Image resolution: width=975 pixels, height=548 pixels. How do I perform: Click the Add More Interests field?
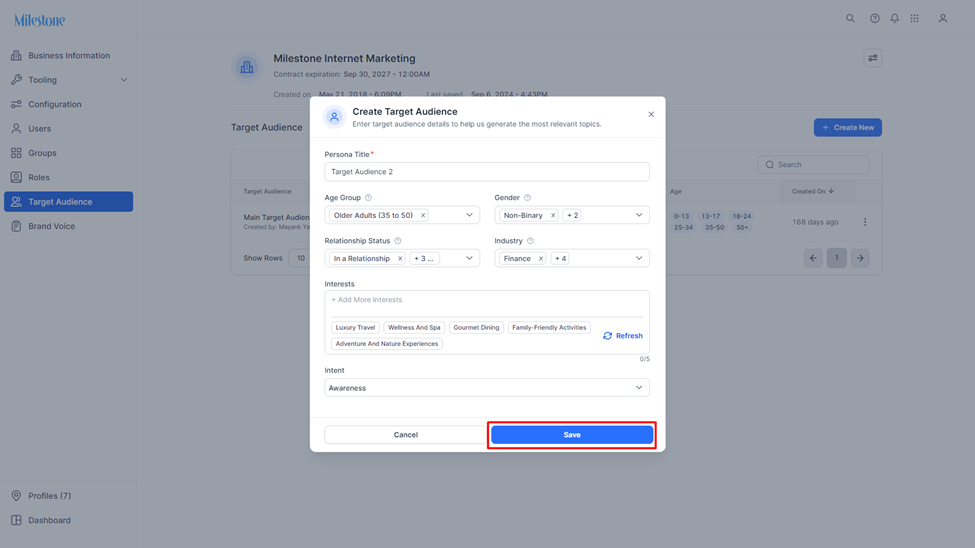point(487,300)
